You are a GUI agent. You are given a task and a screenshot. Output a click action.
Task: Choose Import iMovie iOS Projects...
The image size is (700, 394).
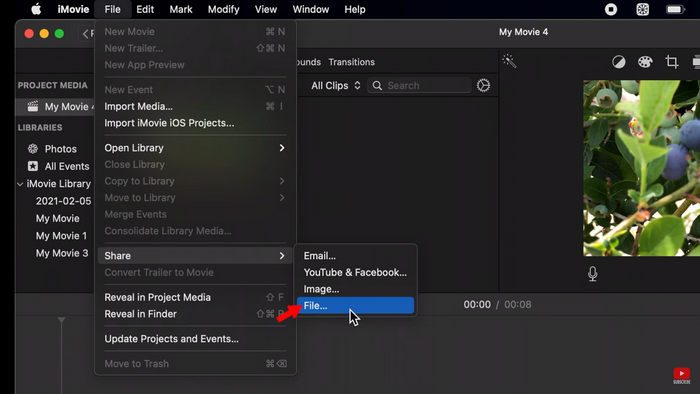point(195,123)
